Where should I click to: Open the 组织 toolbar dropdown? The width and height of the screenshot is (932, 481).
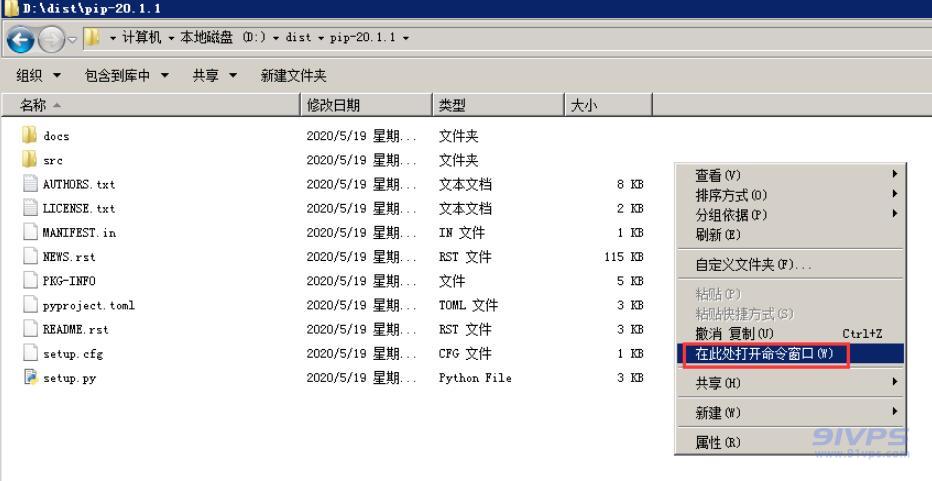39,76
